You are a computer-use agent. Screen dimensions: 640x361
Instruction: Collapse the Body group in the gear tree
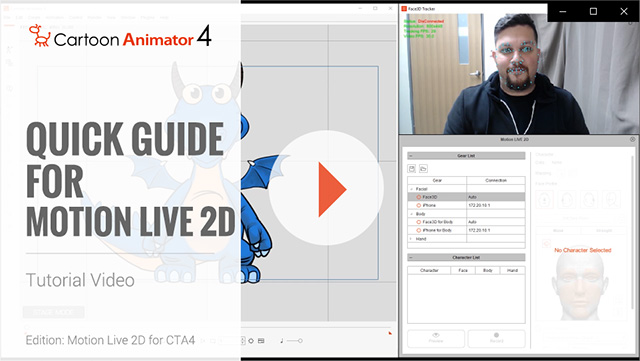[411, 214]
